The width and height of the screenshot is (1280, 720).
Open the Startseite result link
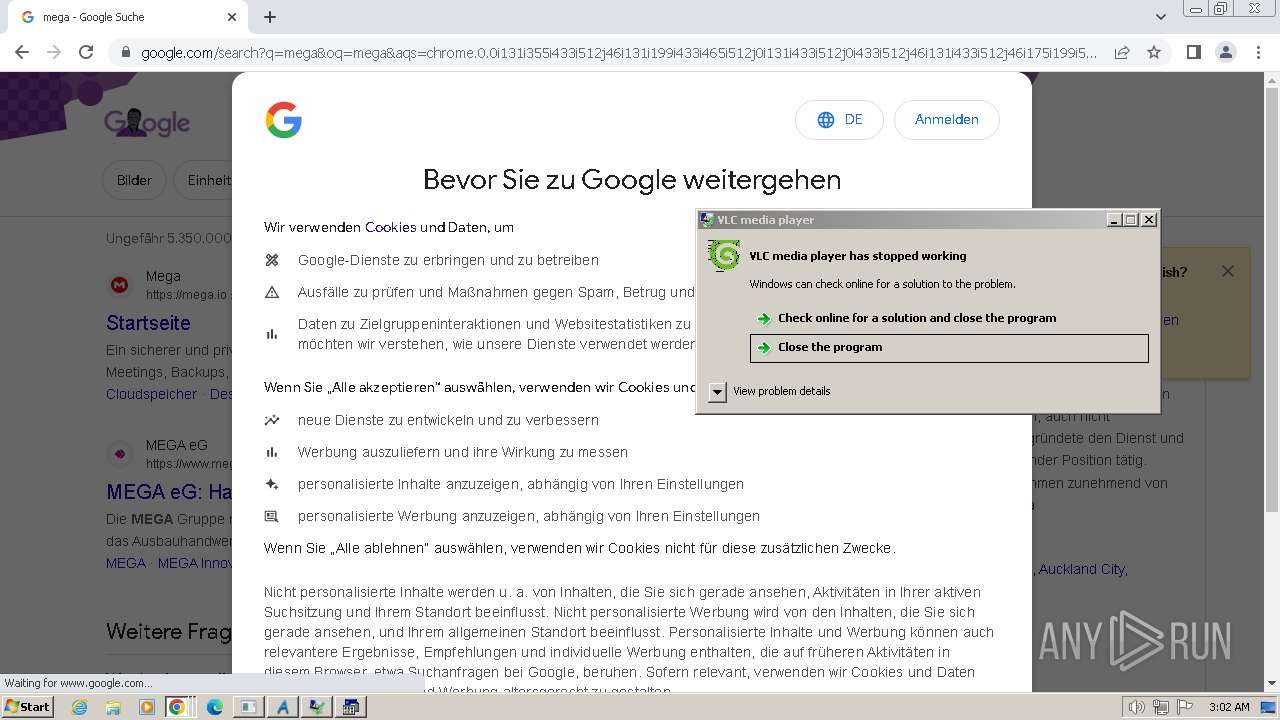point(148,323)
